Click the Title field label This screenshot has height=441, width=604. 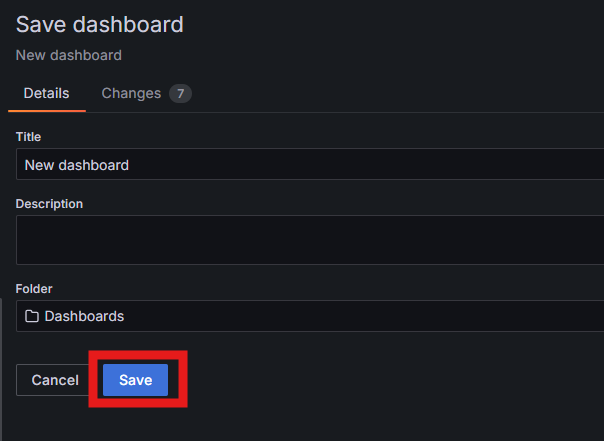point(28,137)
